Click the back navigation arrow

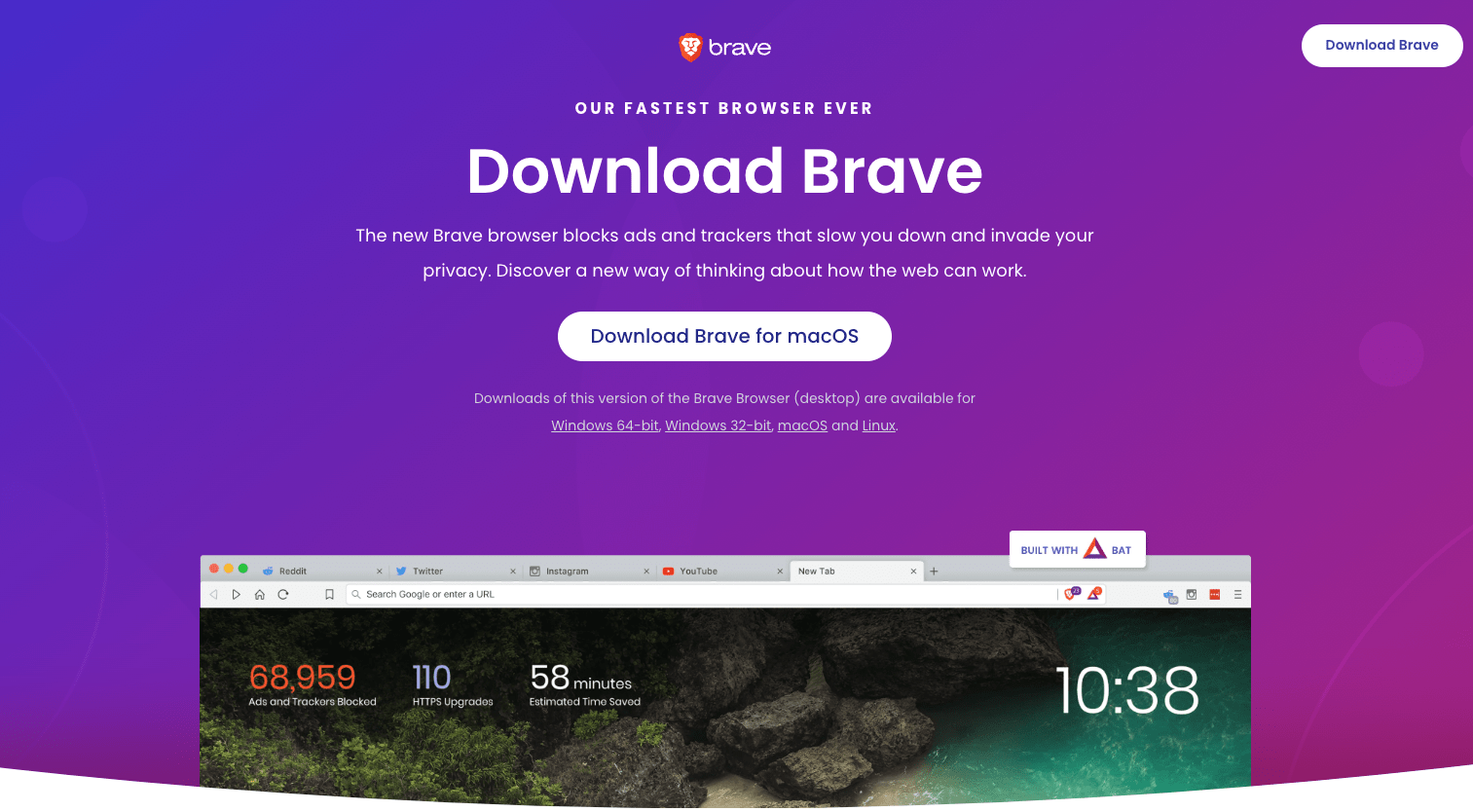[x=213, y=594]
